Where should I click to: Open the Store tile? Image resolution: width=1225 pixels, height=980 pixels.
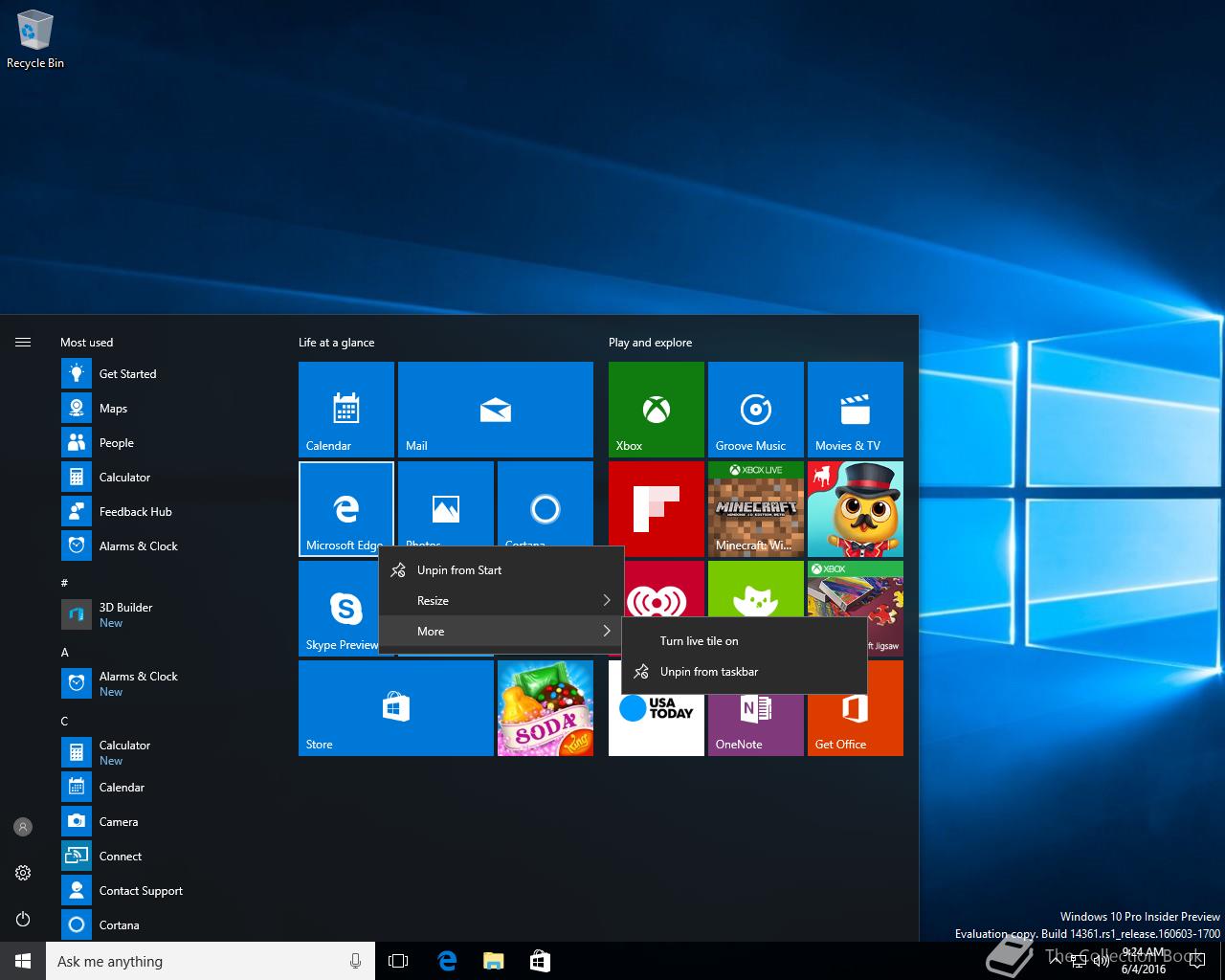pyautogui.click(x=396, y=708)
